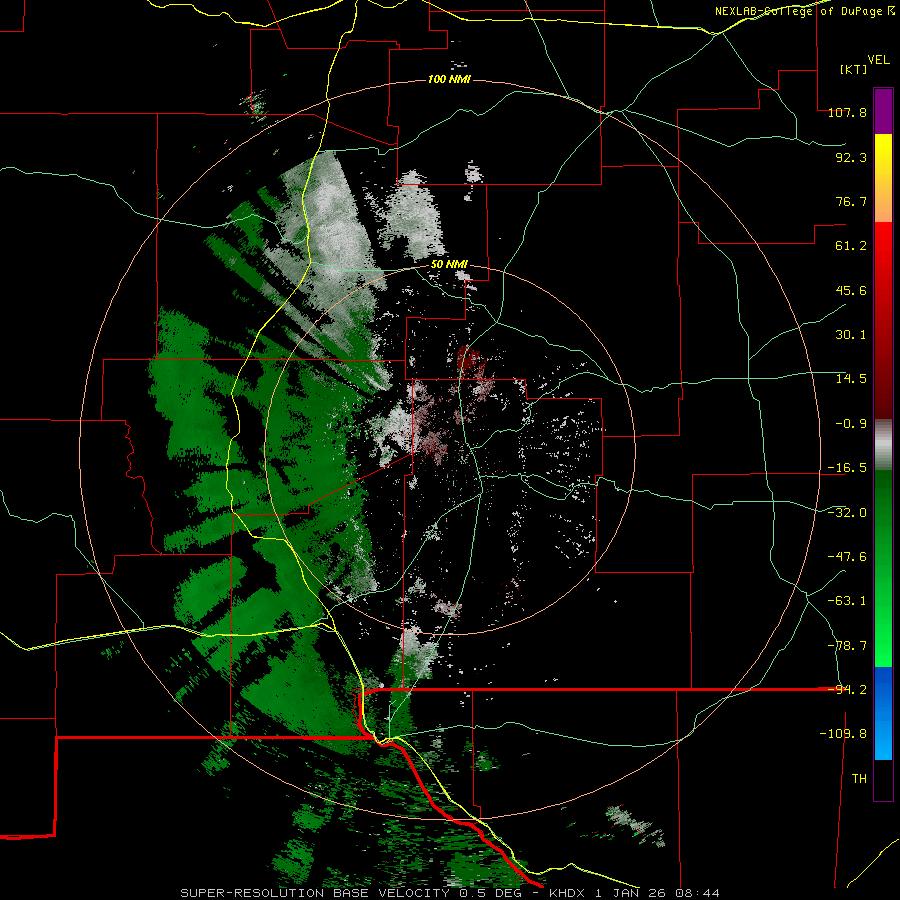
Task: Select the 76.7 legend value
Action: click(851, 201)
